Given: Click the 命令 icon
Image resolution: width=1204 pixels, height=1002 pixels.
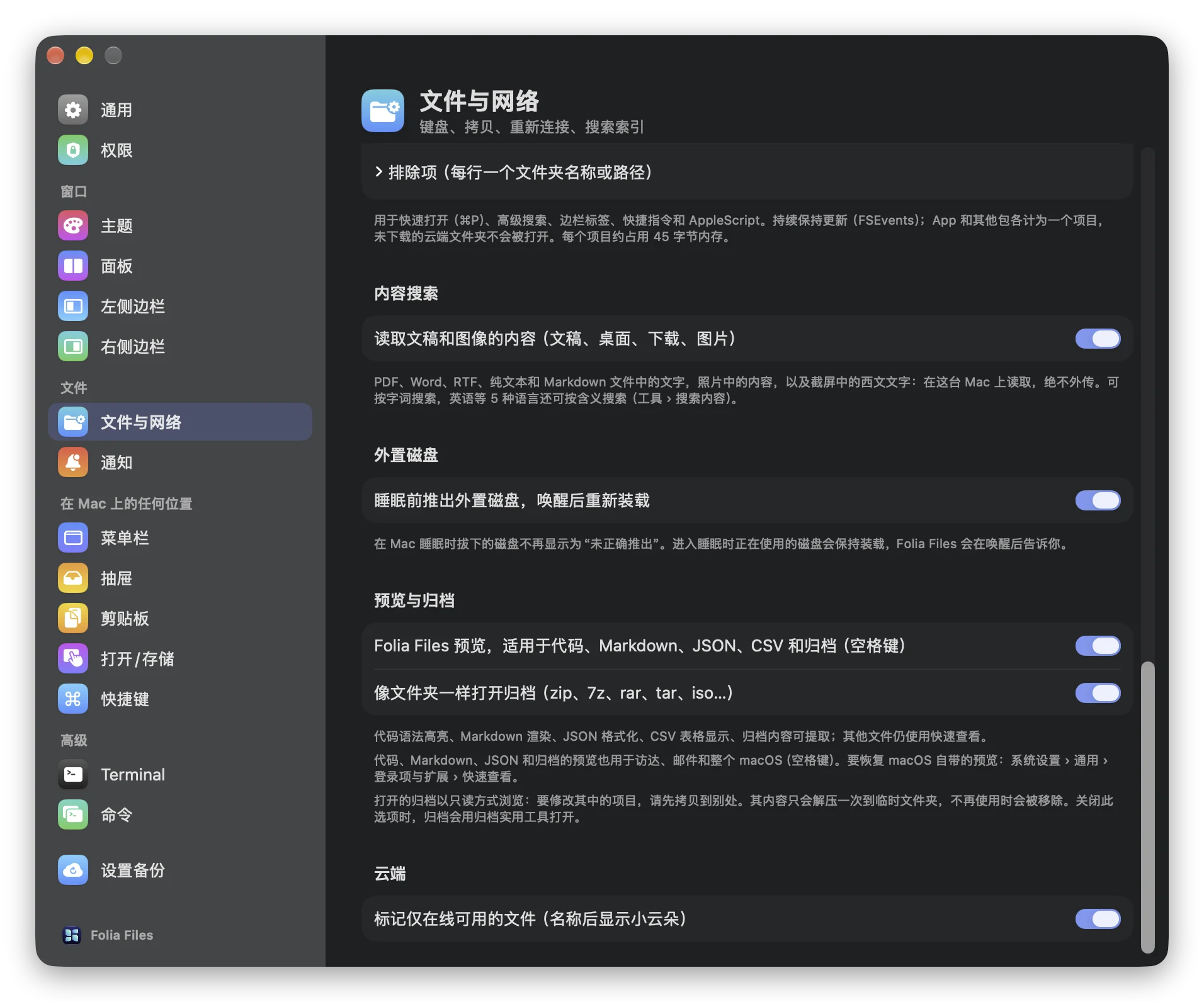Looking at the screenshot, I should (x=73, y=815).
